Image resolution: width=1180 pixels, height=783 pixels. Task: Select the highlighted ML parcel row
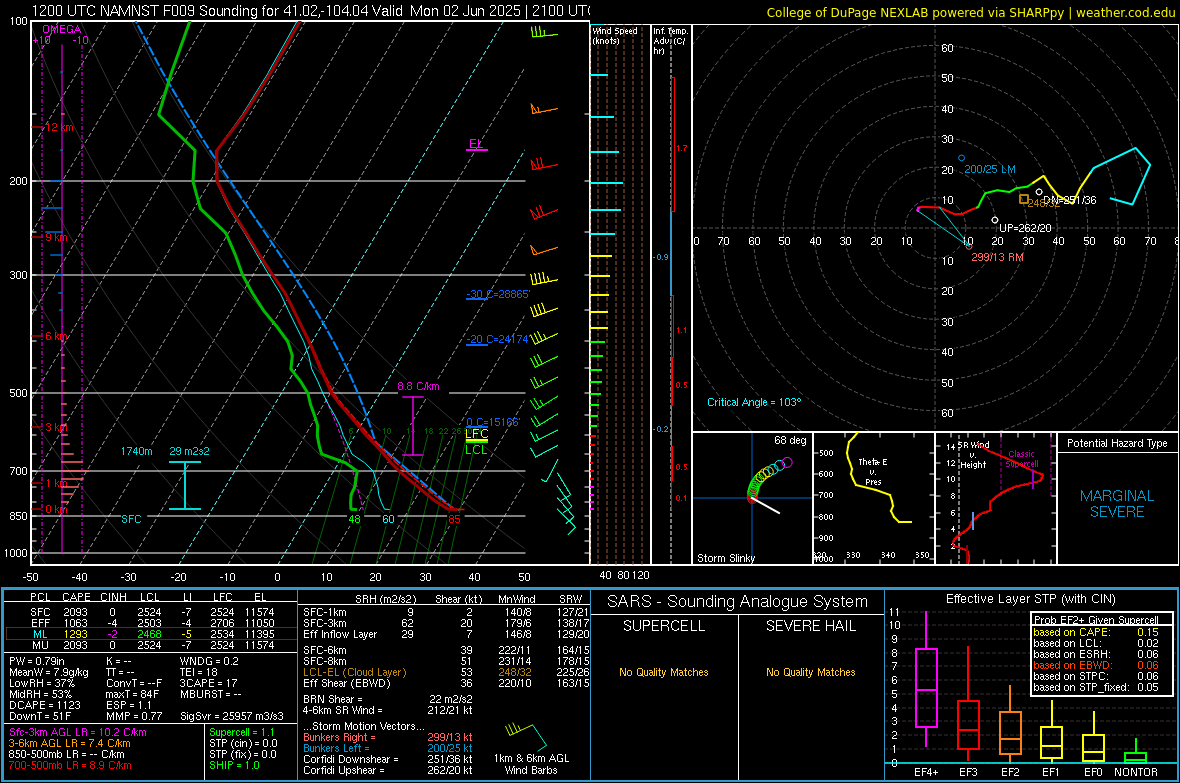pos(151,634)
